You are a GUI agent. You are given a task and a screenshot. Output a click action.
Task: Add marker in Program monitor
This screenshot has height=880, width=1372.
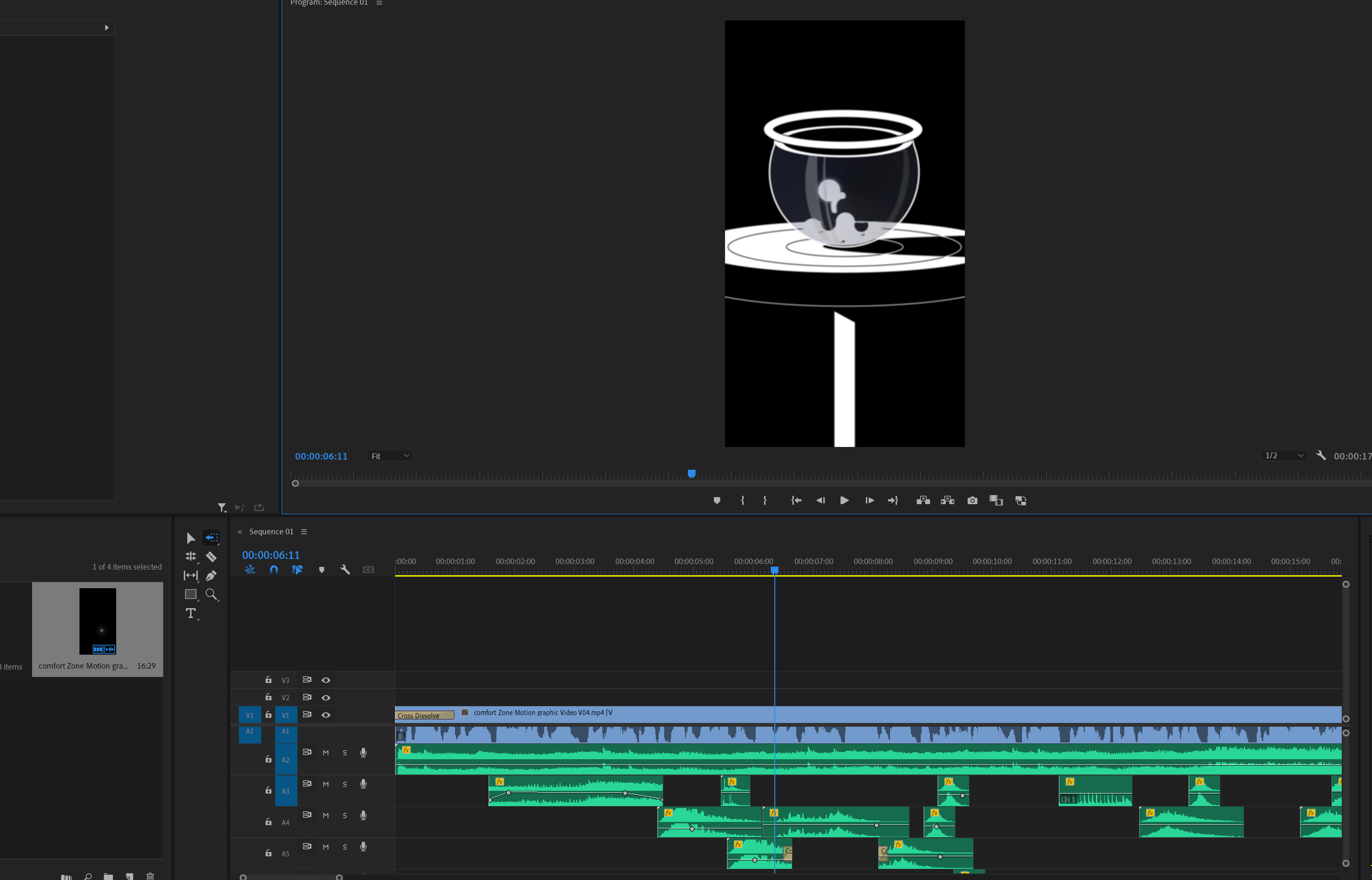point(717,500)
